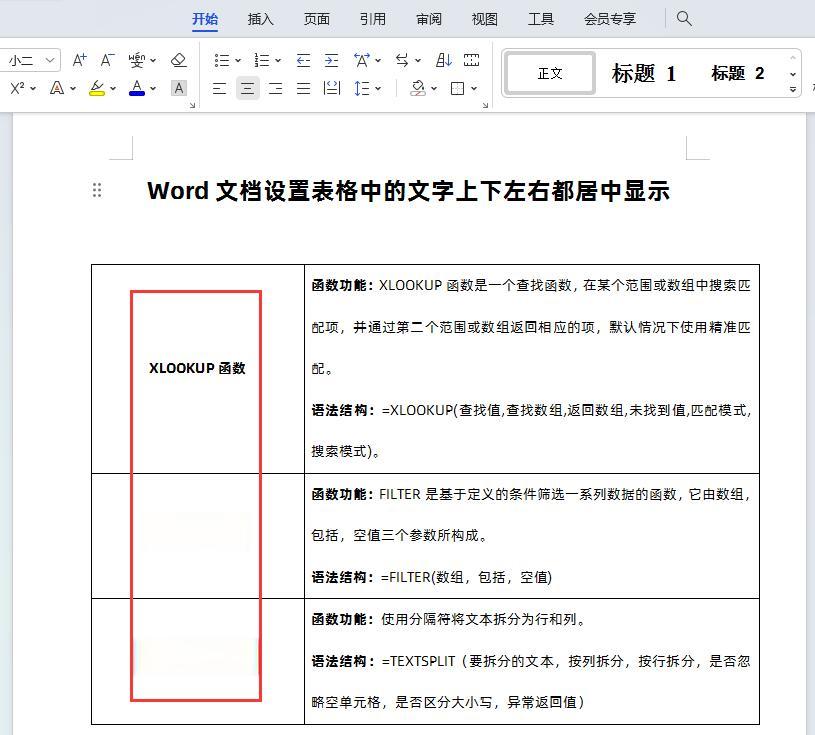Viewport: 815px width, 735px height.
Task: Toggle left text alignment
Action: [x=219, y=88]
